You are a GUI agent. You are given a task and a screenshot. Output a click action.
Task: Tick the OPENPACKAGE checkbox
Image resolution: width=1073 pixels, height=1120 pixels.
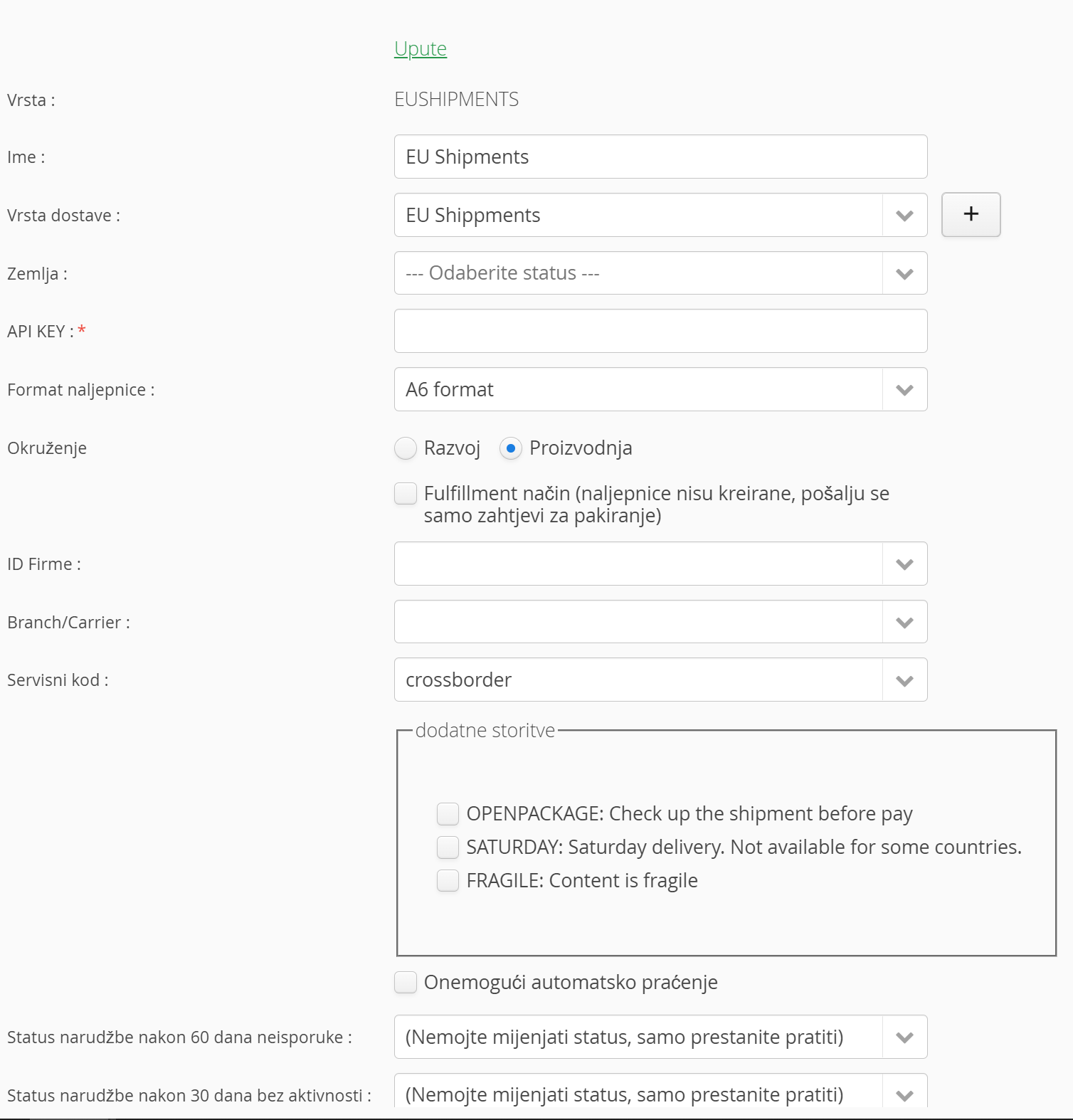pyautogui.click(x=448, y=813)
